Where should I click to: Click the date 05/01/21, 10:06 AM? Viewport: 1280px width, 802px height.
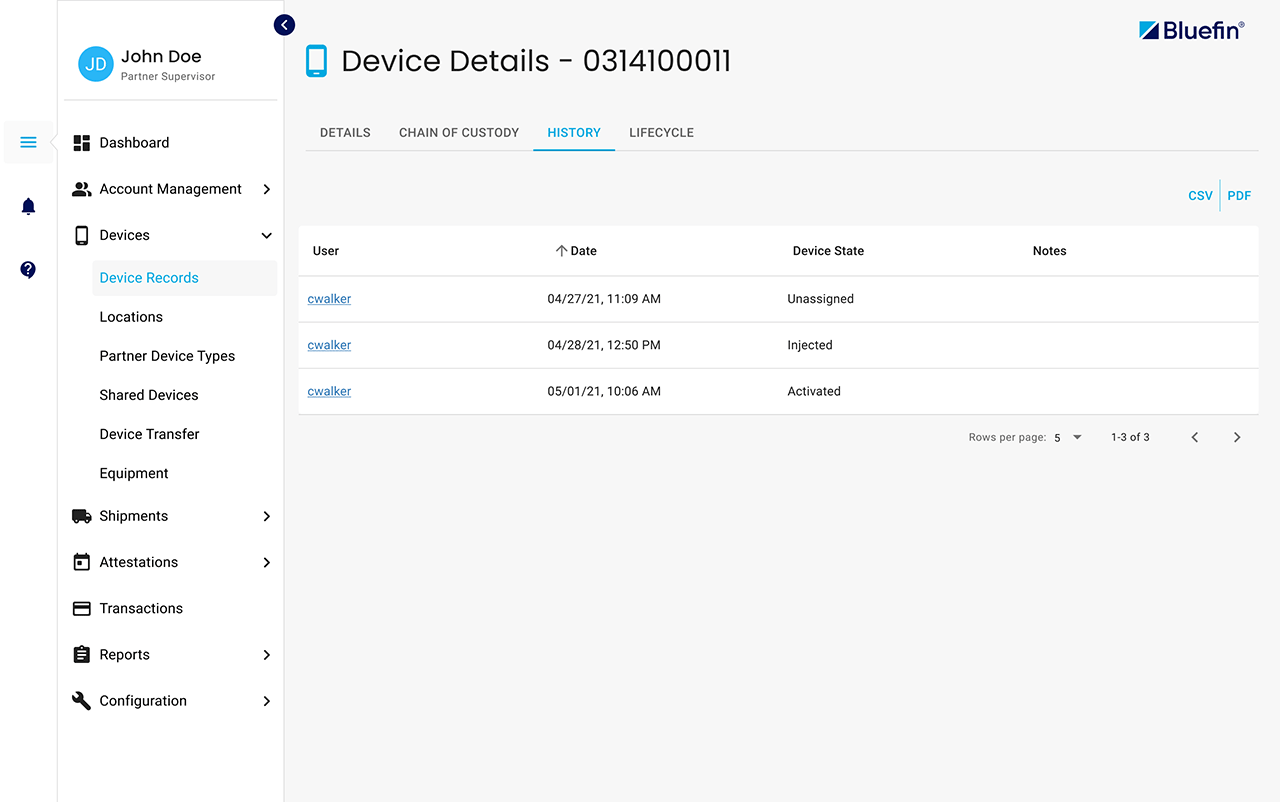pos(604,391)
